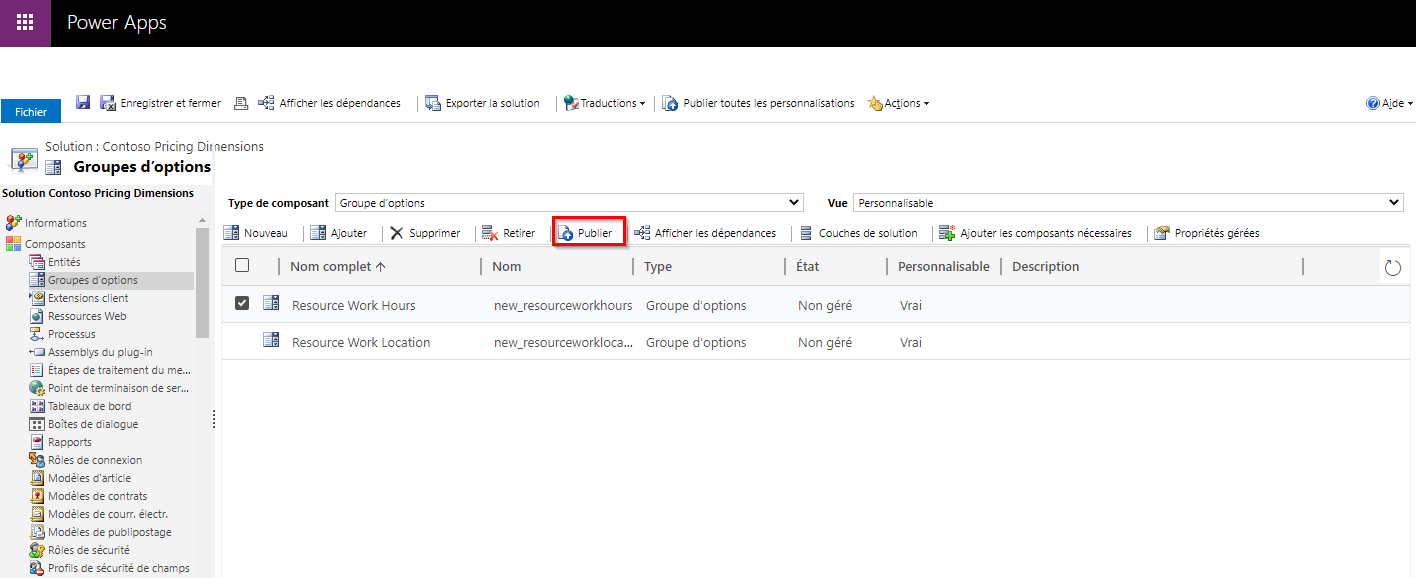
Task: Select Étapes de traitement du message node
Action: coord(119,370)
